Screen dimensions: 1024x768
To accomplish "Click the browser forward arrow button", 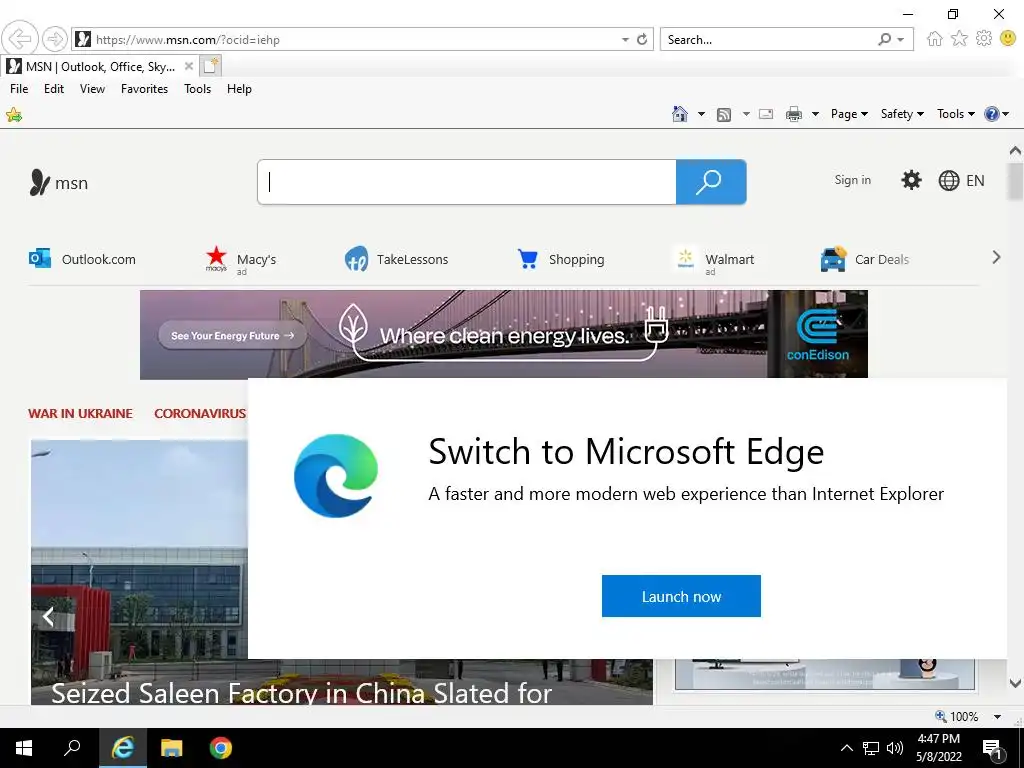I will coord(55,39).
